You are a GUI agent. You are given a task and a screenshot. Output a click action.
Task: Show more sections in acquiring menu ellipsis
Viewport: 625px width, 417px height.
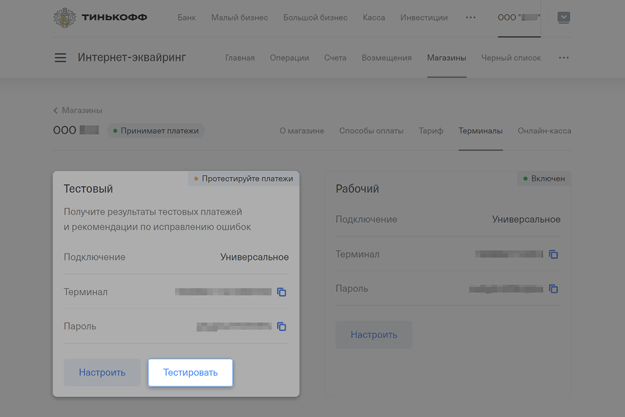[x=564, y=58]
